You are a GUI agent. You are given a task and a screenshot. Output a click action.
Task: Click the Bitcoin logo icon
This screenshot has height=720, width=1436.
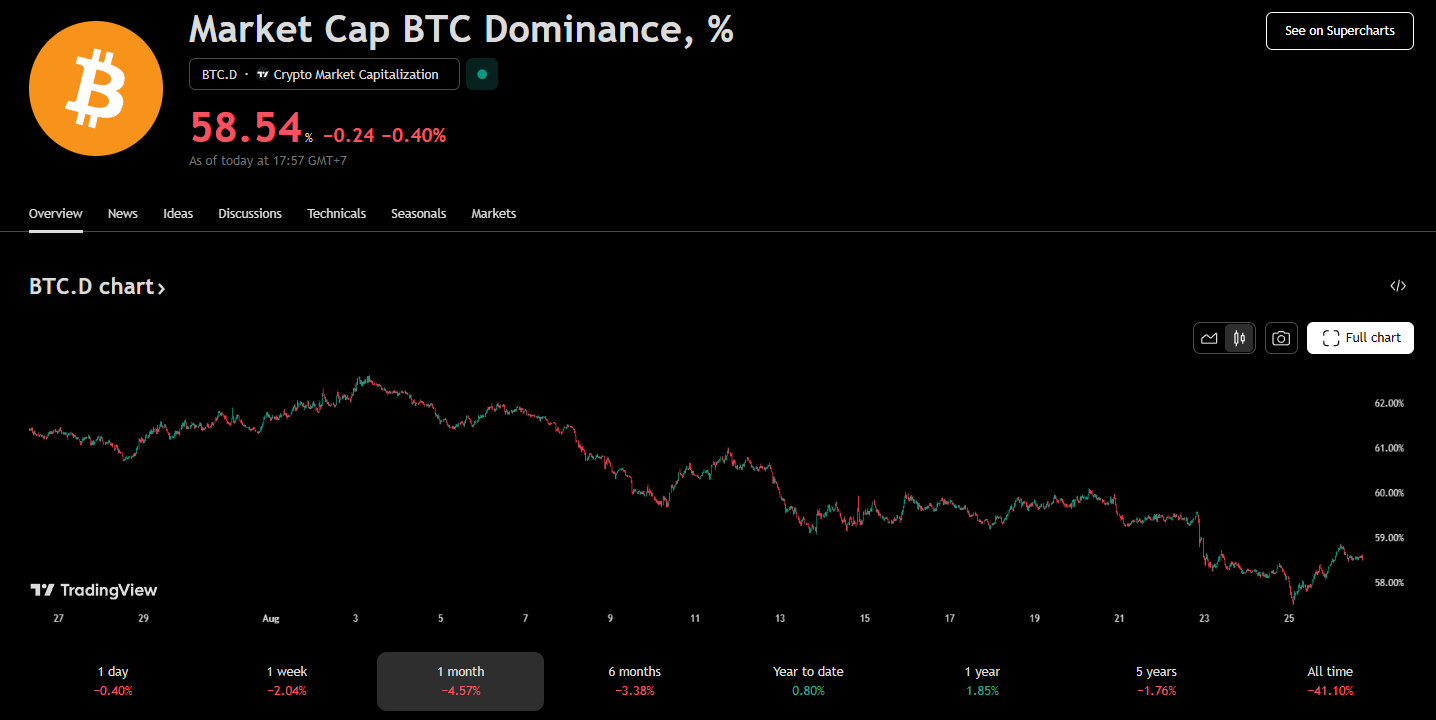pos(96,89)
